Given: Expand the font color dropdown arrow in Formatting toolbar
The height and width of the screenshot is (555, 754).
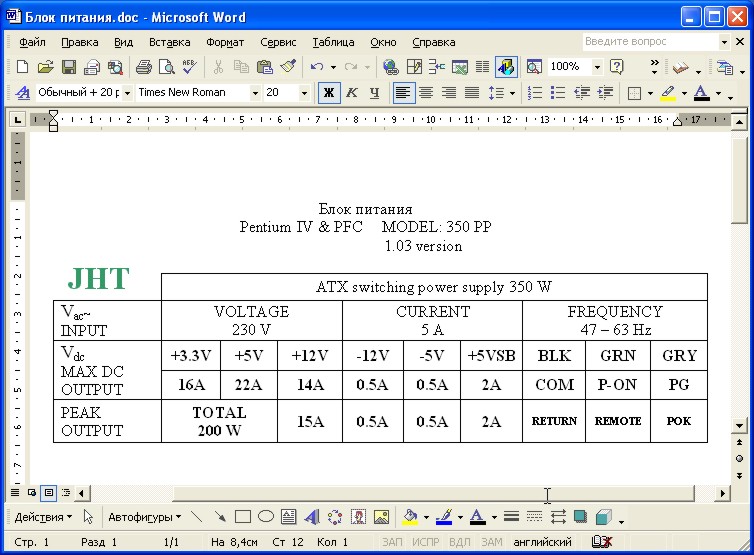Looking at the screenshot, I should [718, 93].
